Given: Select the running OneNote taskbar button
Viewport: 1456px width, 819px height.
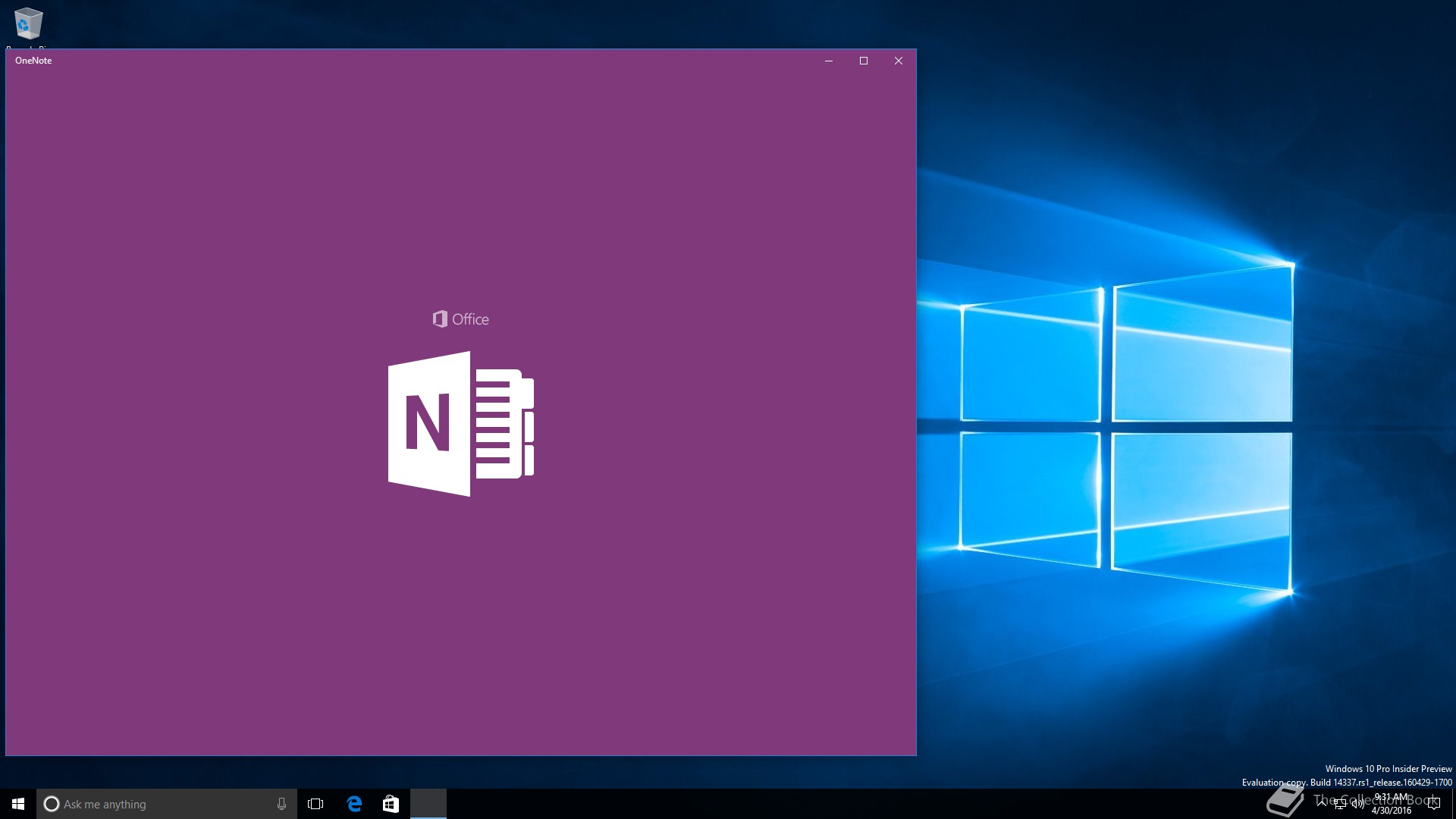Looking at the screenshot, I should point(428,804).
